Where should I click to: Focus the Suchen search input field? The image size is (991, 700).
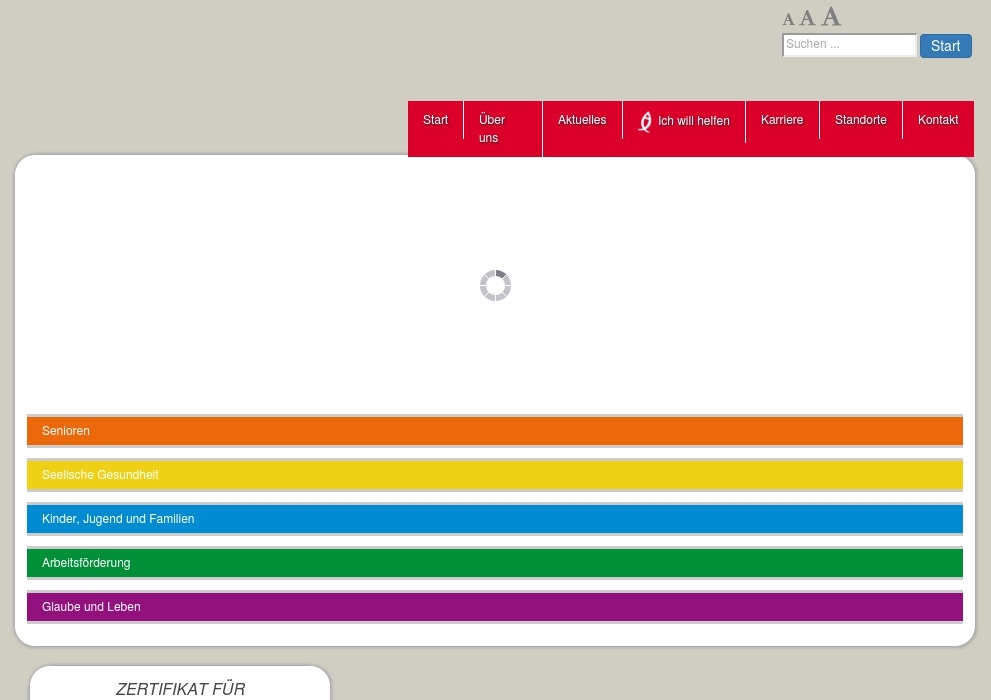coord(848,45)
